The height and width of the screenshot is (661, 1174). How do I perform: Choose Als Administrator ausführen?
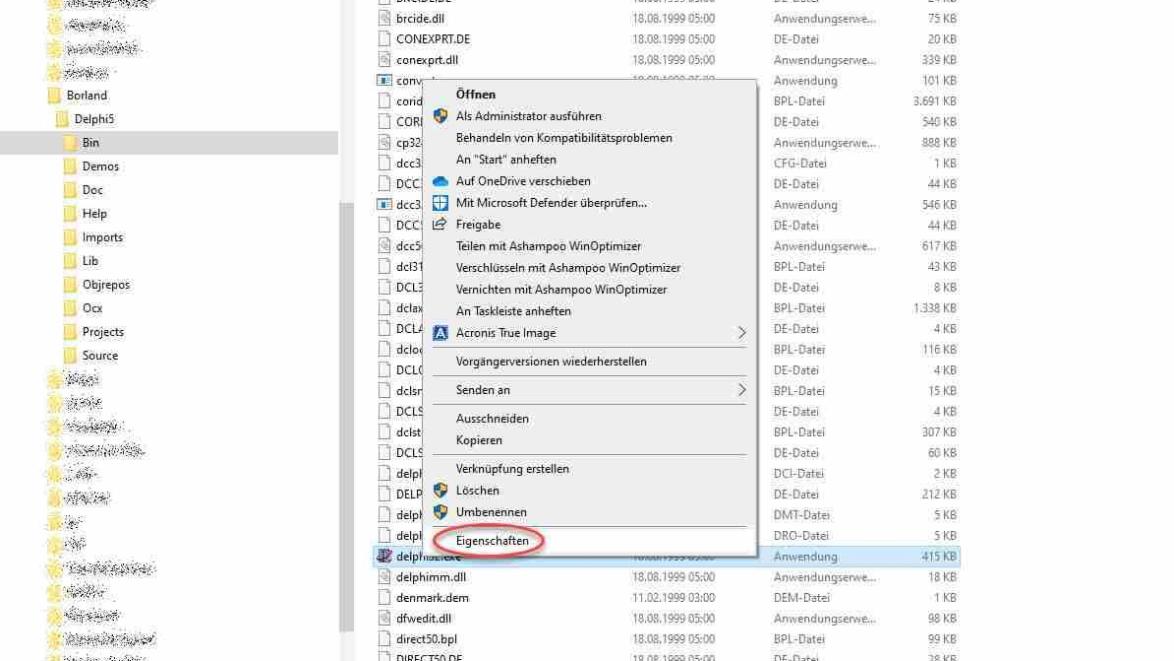pyautogui.click(x=528, y=116)
